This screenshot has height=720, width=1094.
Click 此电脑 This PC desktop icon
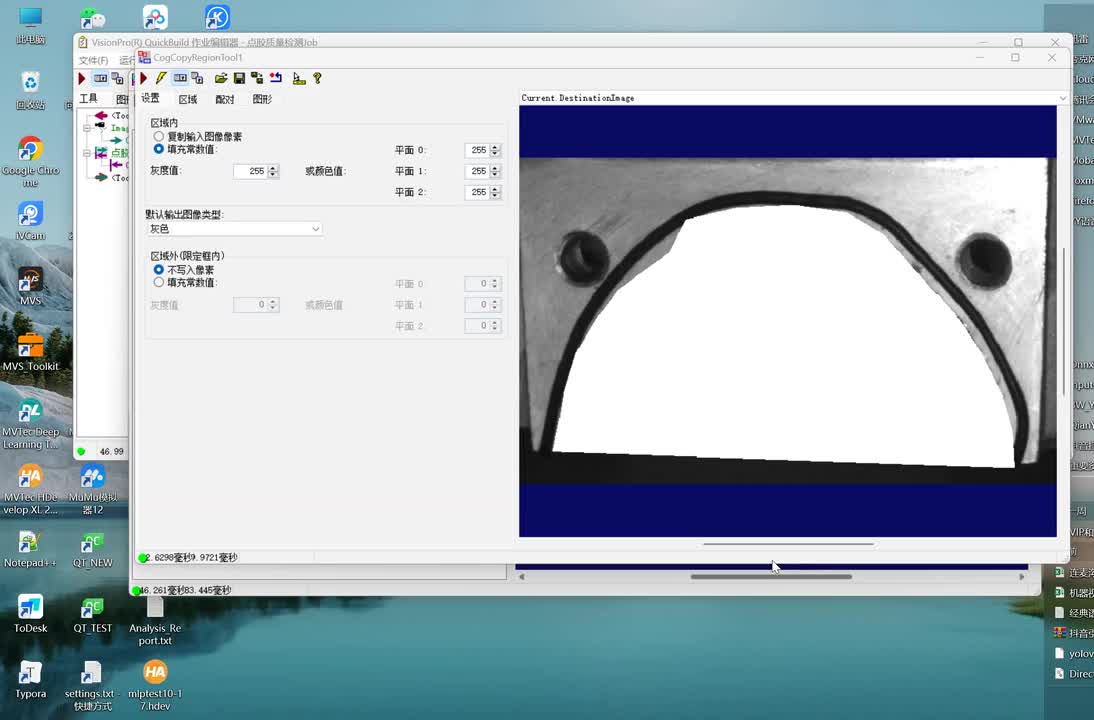coord(30,26)
